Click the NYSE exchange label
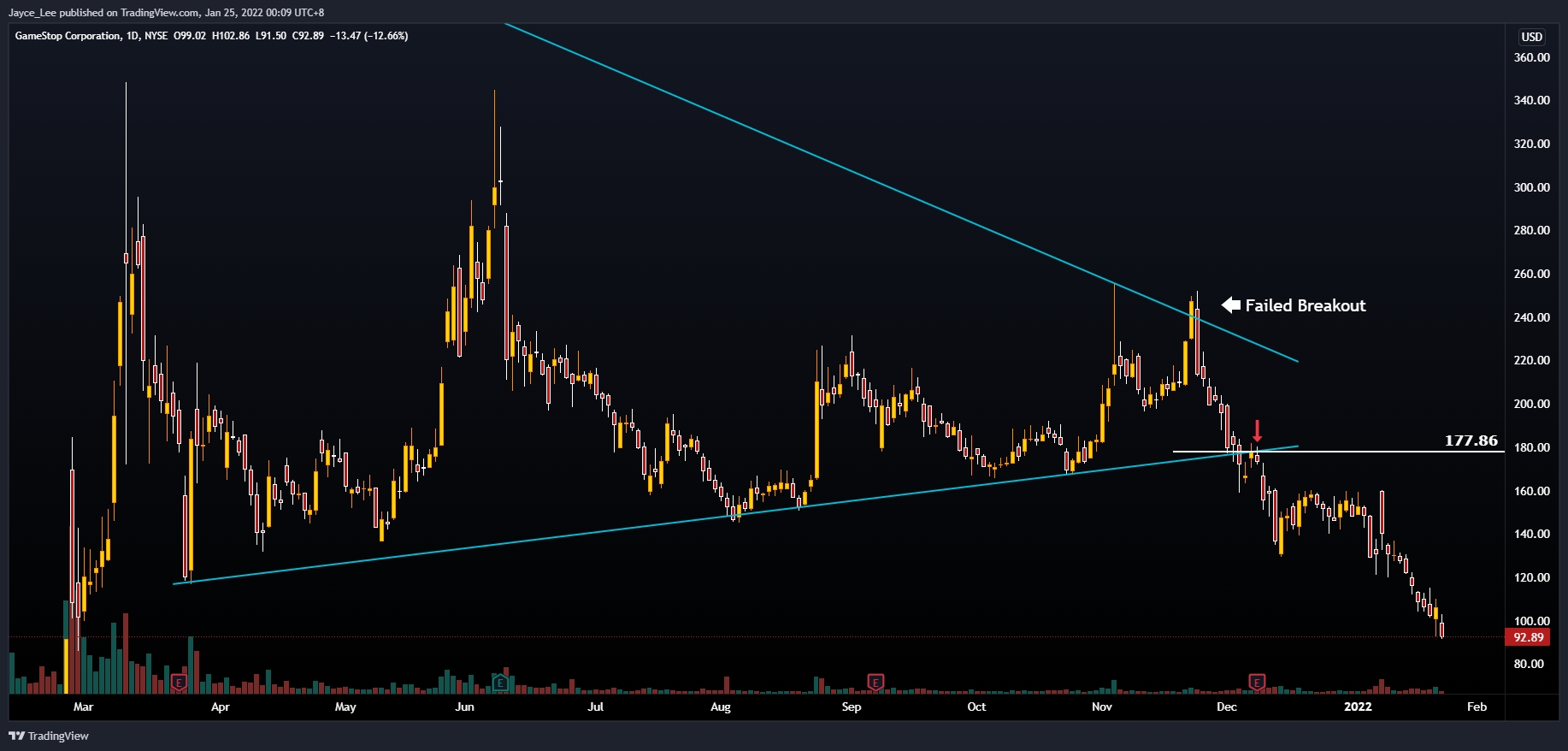The height and width of the screenshot is (751, 1568). 156,36
